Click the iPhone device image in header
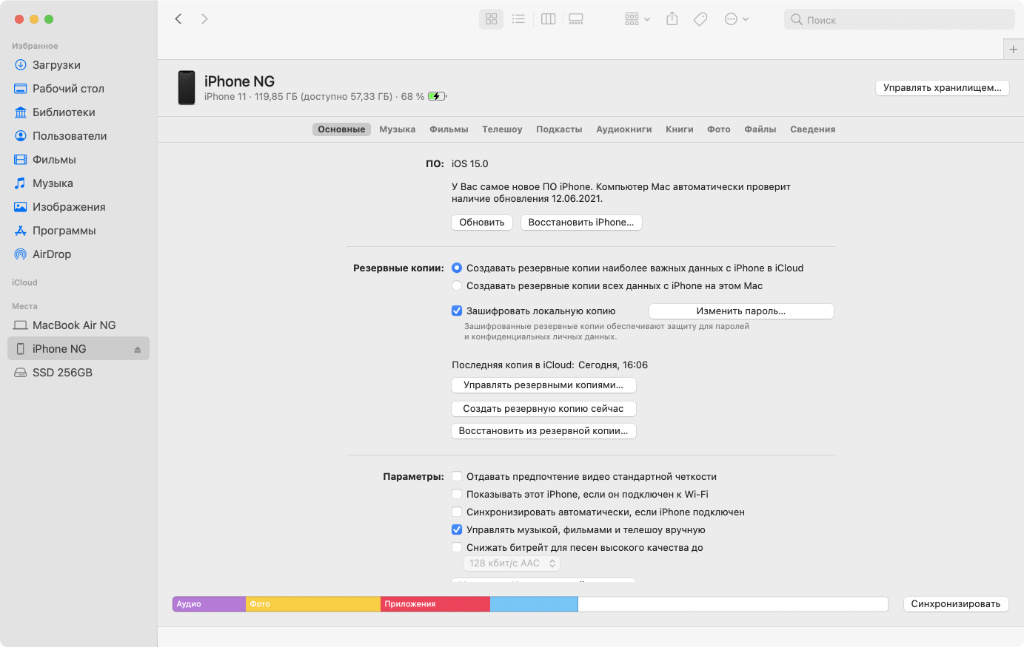 (187, 87)
